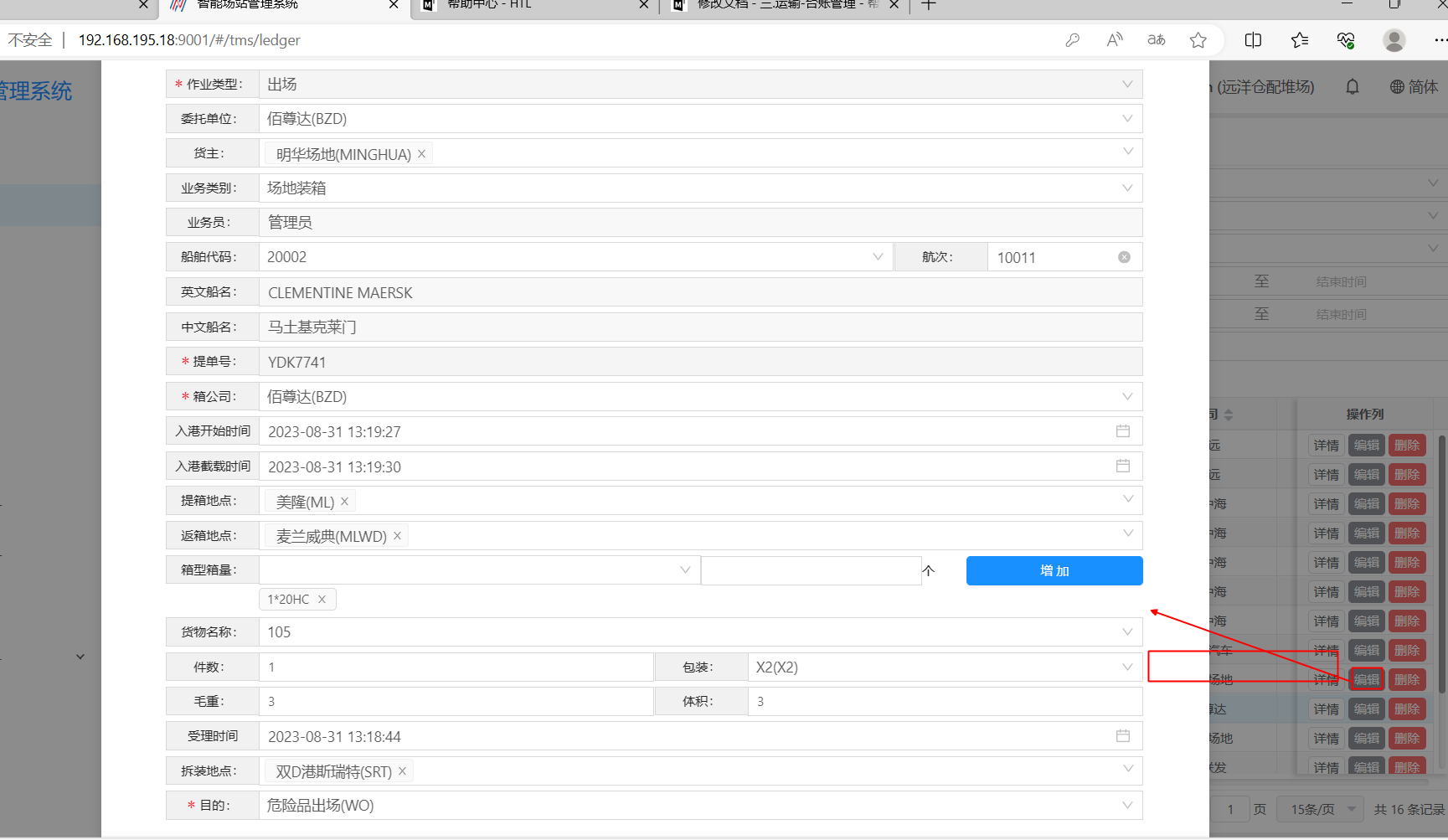Clear the 航次 field with its X icon

1124,257
